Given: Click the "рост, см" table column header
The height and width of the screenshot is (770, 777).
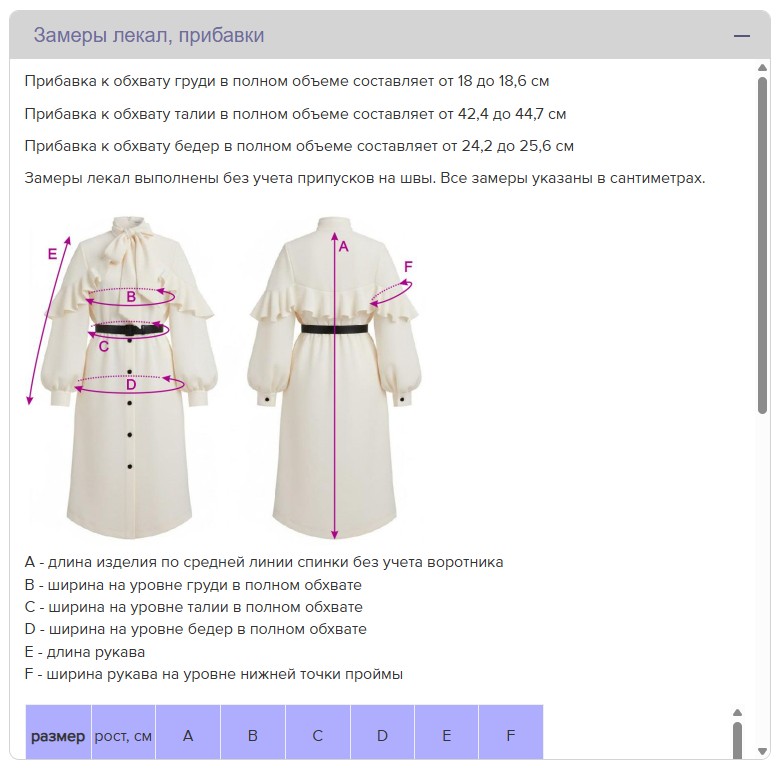Looking at the screenshot, I should coord(123,736).
